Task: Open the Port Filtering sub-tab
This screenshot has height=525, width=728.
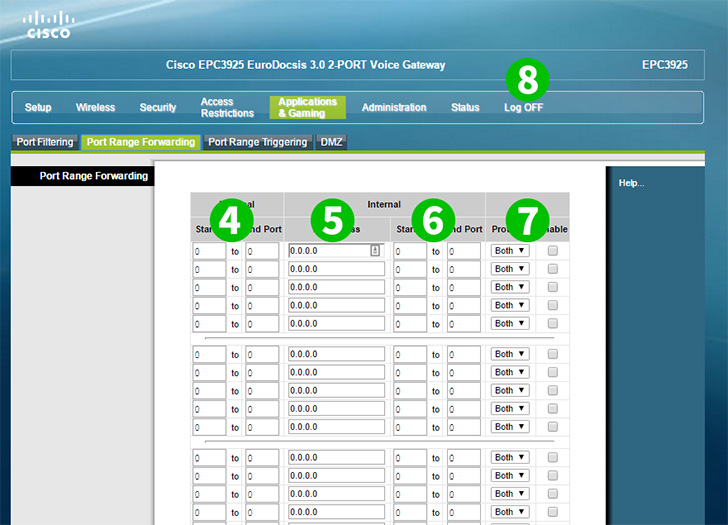Action: coord(45,142)
